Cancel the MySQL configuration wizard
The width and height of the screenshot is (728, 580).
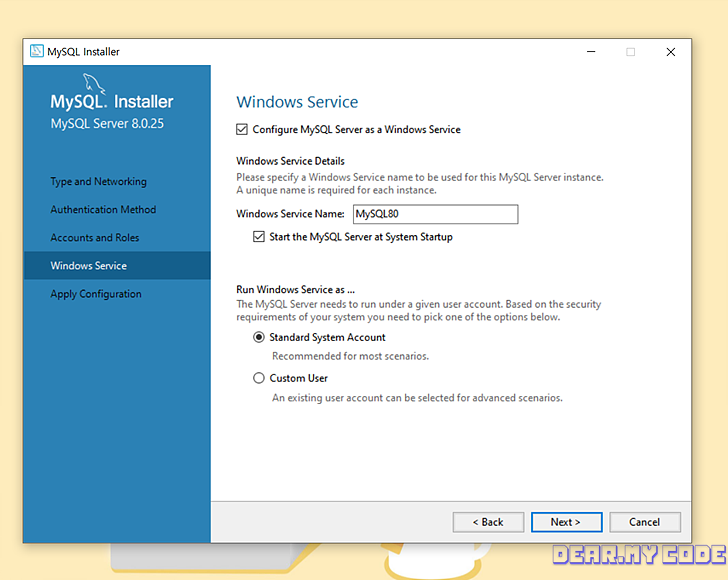click(x=645, y=522)
